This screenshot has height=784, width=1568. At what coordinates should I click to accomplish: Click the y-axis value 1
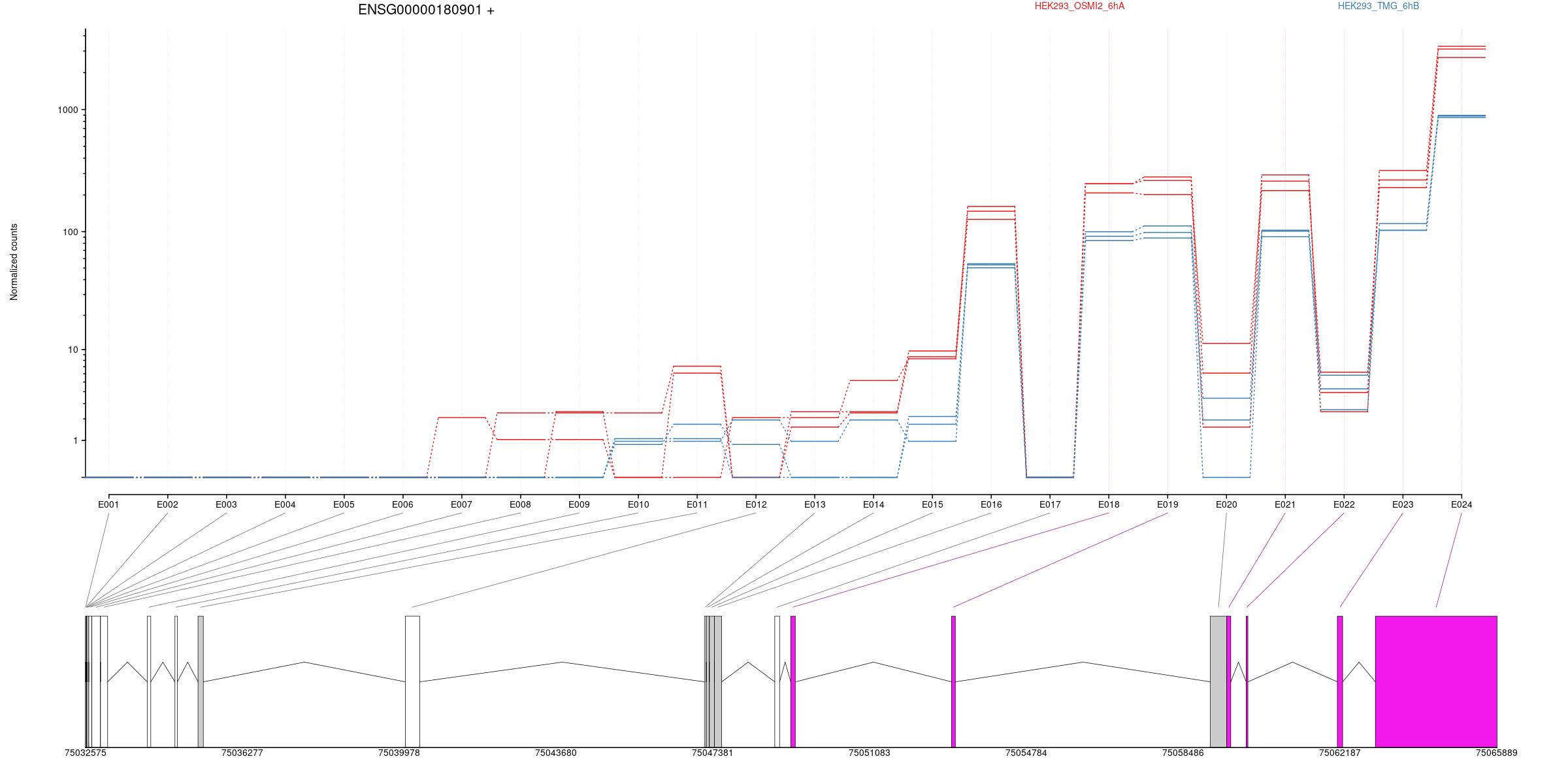[75, 441]
